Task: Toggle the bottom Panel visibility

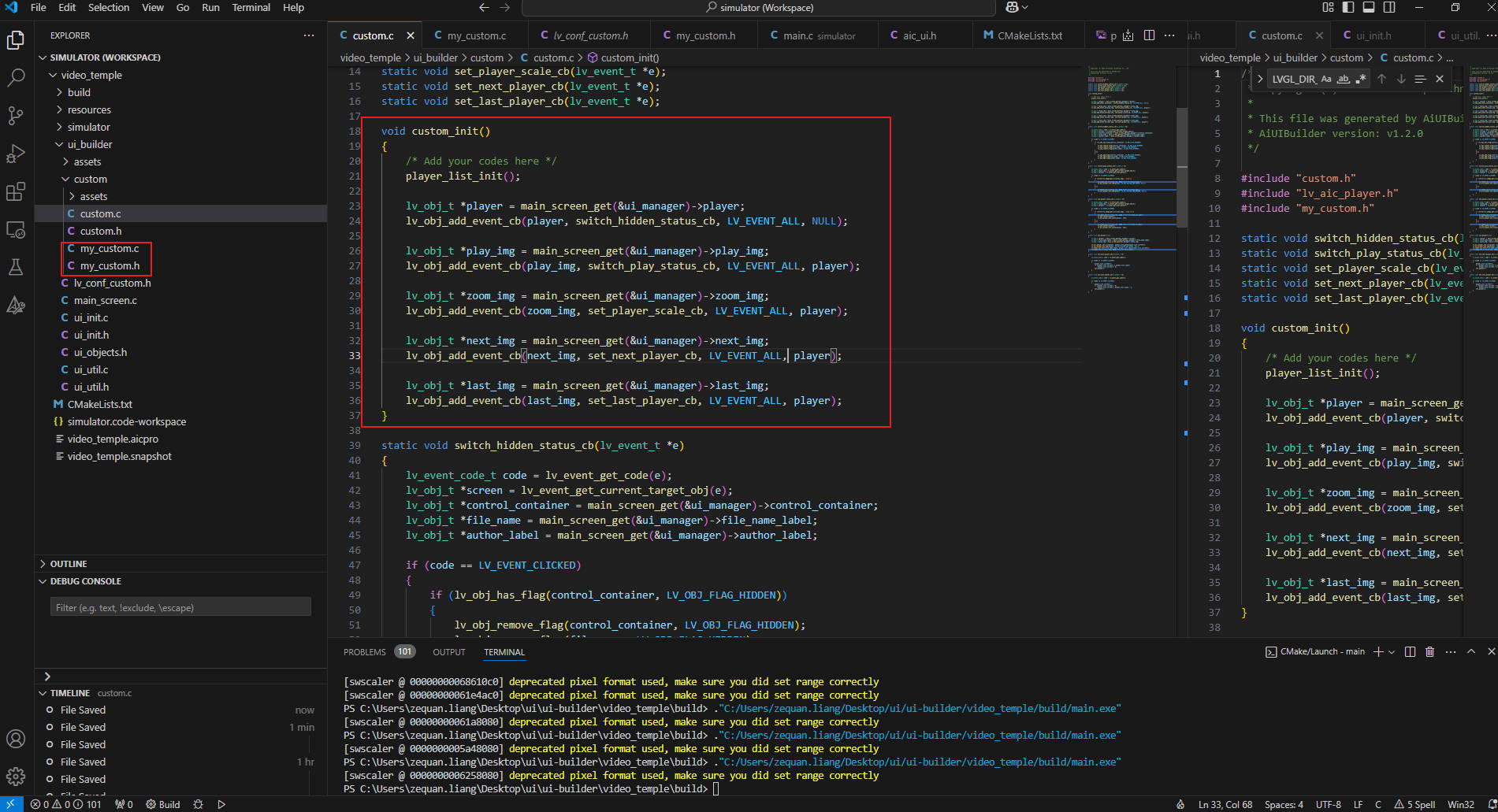Action: [x=1369, y=7]
